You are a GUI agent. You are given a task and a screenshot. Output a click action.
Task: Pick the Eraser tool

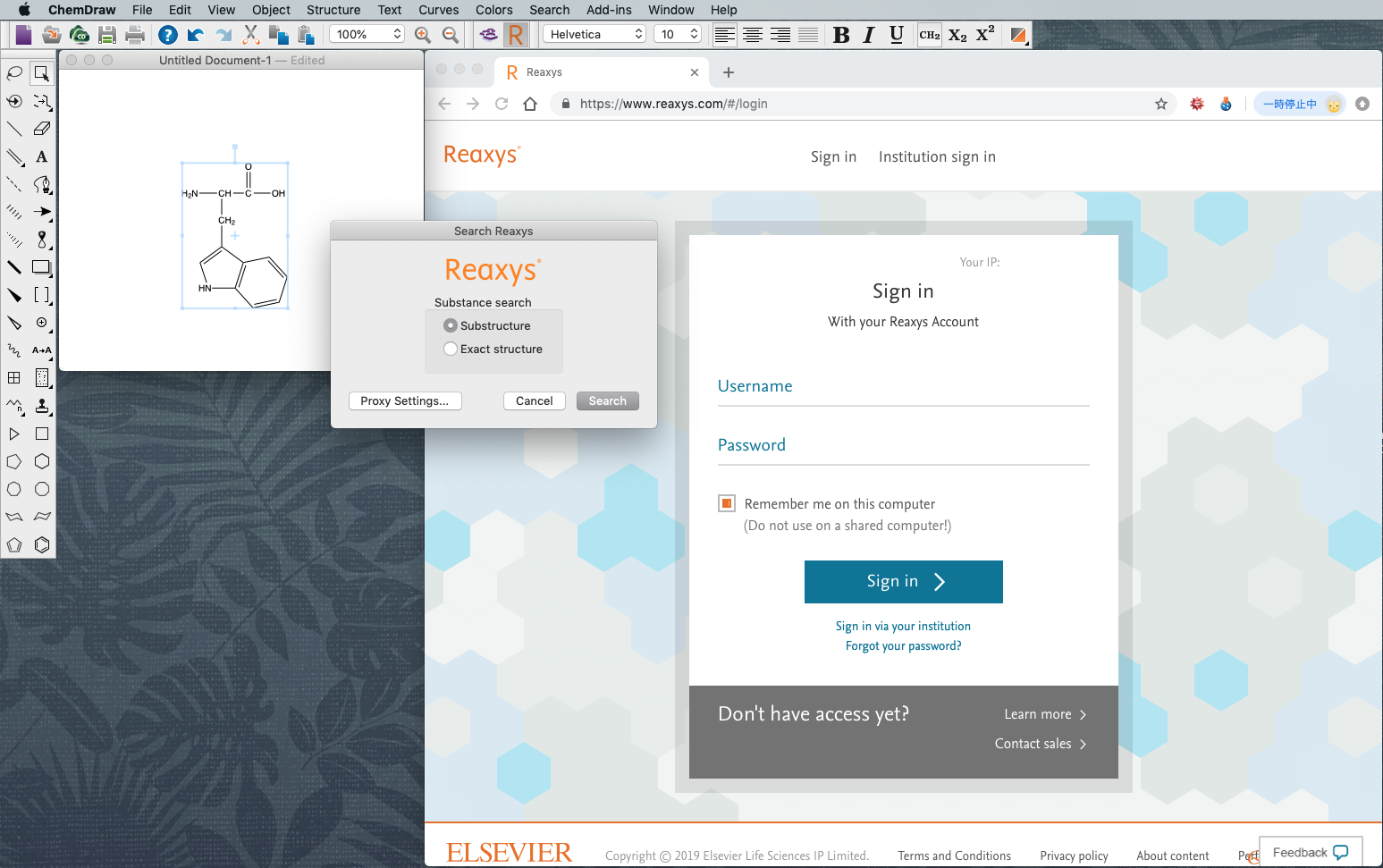(41, 129)
